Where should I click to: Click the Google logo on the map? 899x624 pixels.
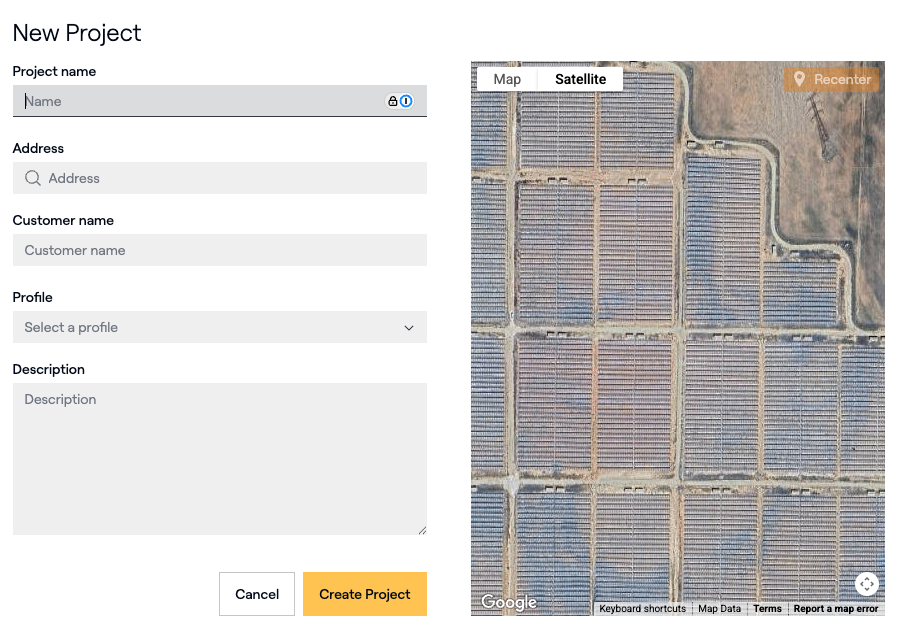(509, 602)
